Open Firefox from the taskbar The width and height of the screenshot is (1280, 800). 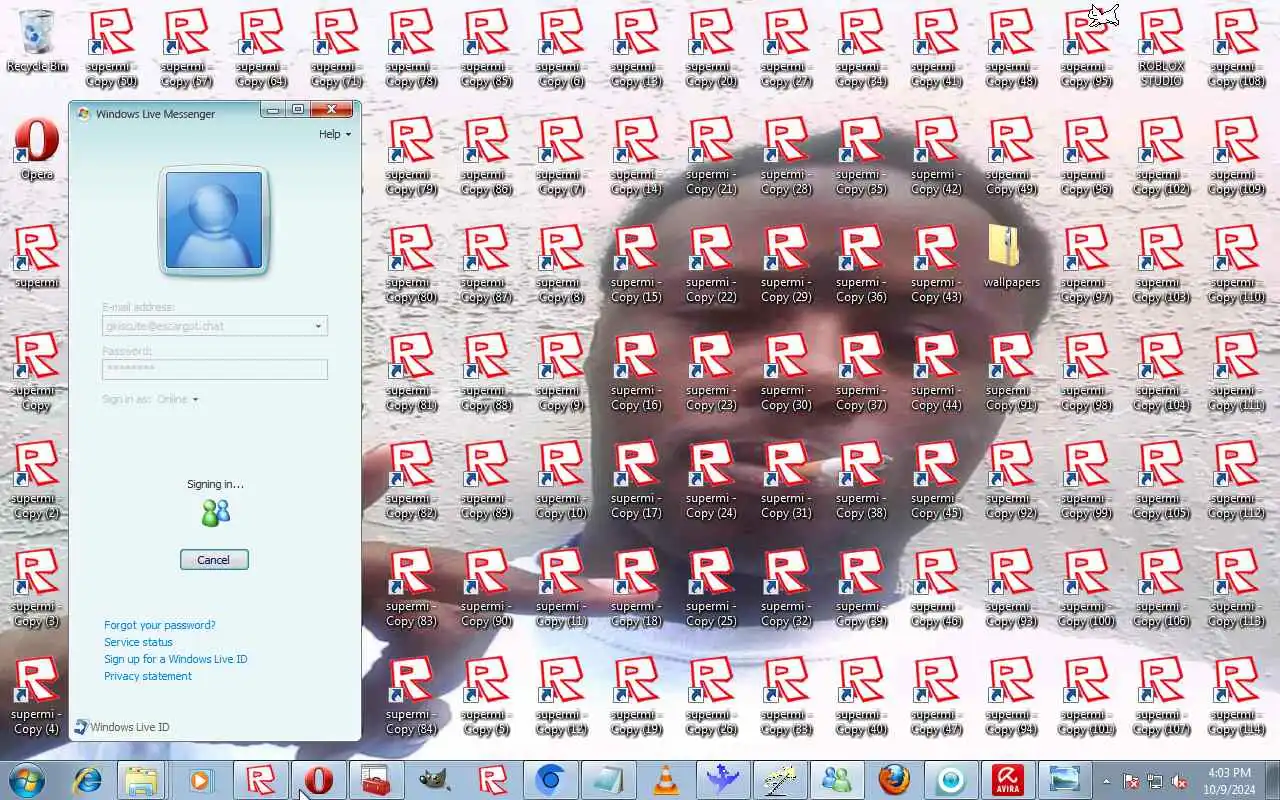894,780
